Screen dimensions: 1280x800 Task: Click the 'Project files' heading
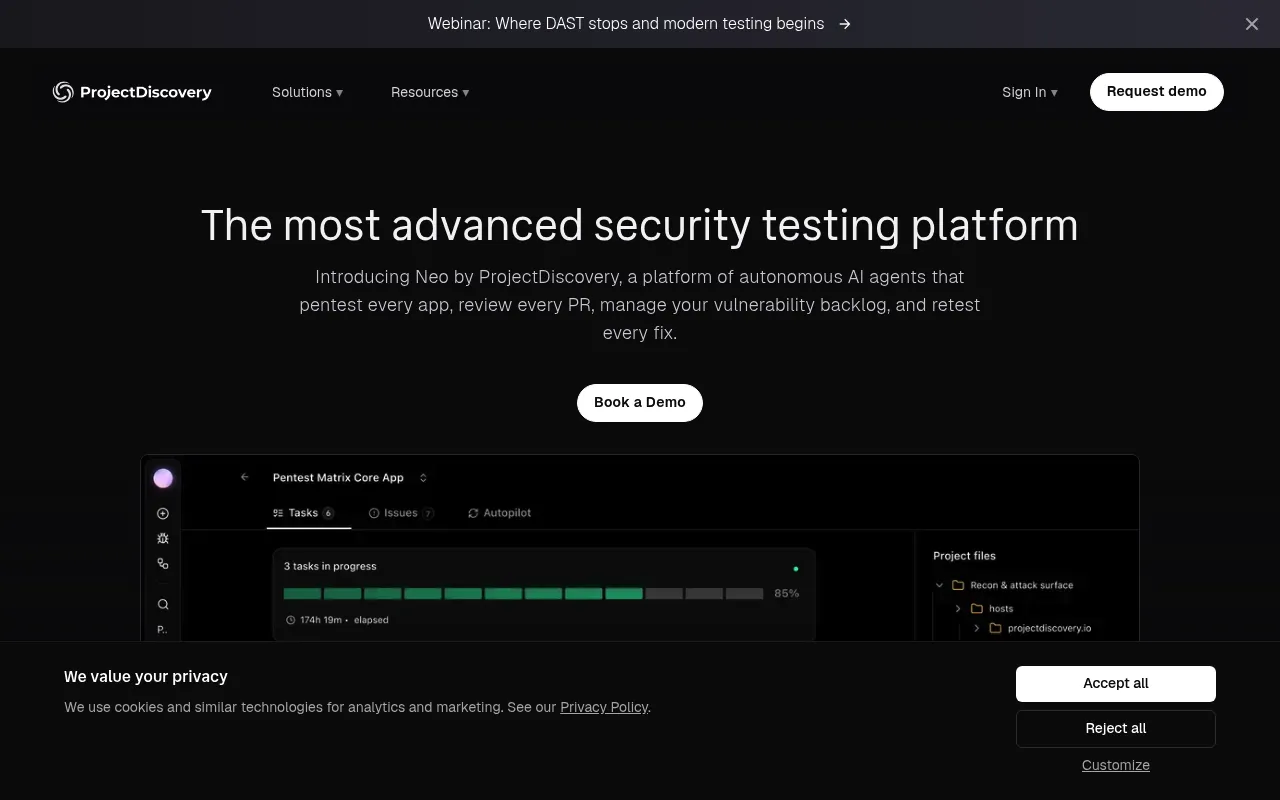tap(965, 556)
